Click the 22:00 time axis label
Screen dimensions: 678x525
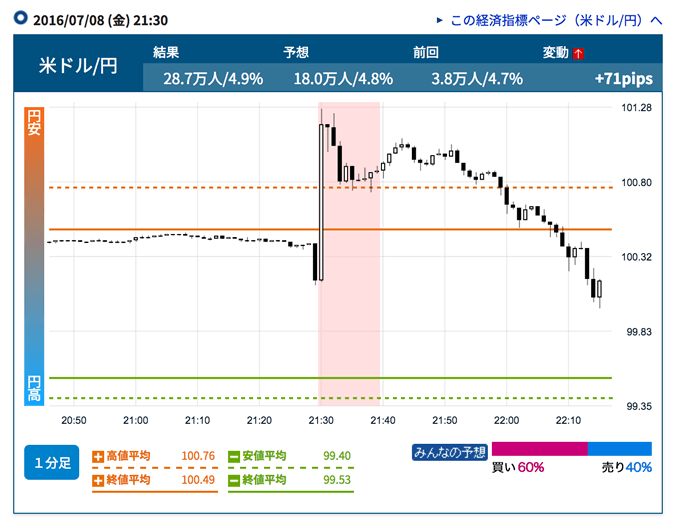click(506, 420)
